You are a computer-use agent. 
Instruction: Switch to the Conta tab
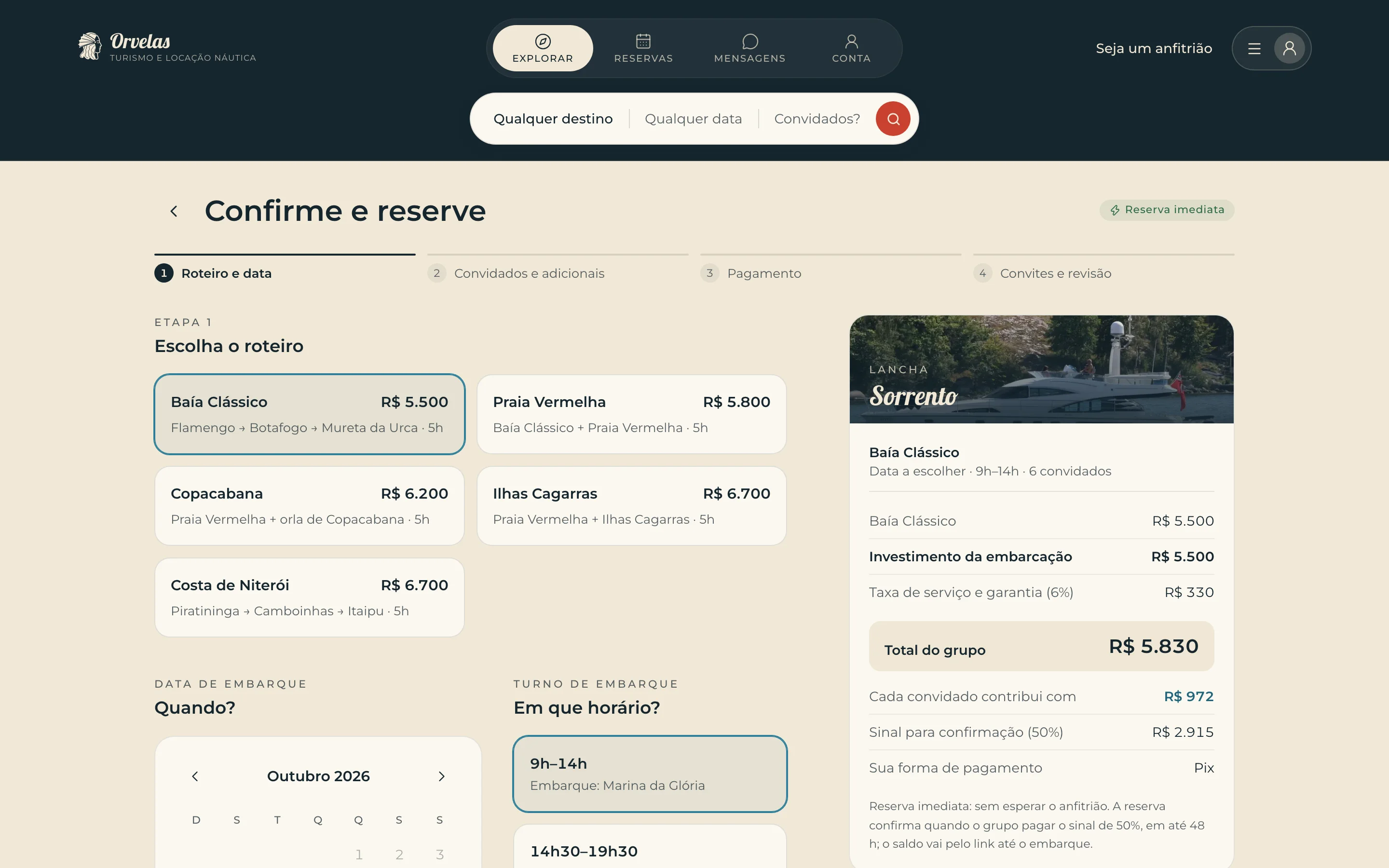[851, 48]
